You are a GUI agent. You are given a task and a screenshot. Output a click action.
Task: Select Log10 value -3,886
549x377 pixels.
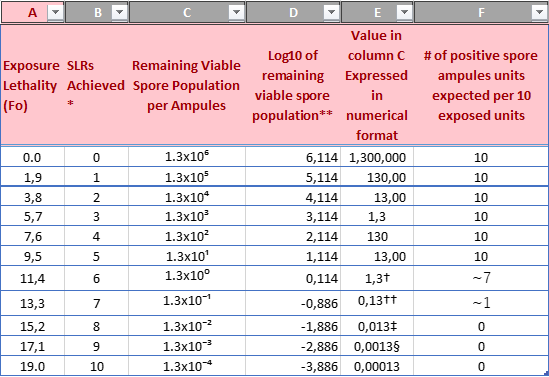293,366
